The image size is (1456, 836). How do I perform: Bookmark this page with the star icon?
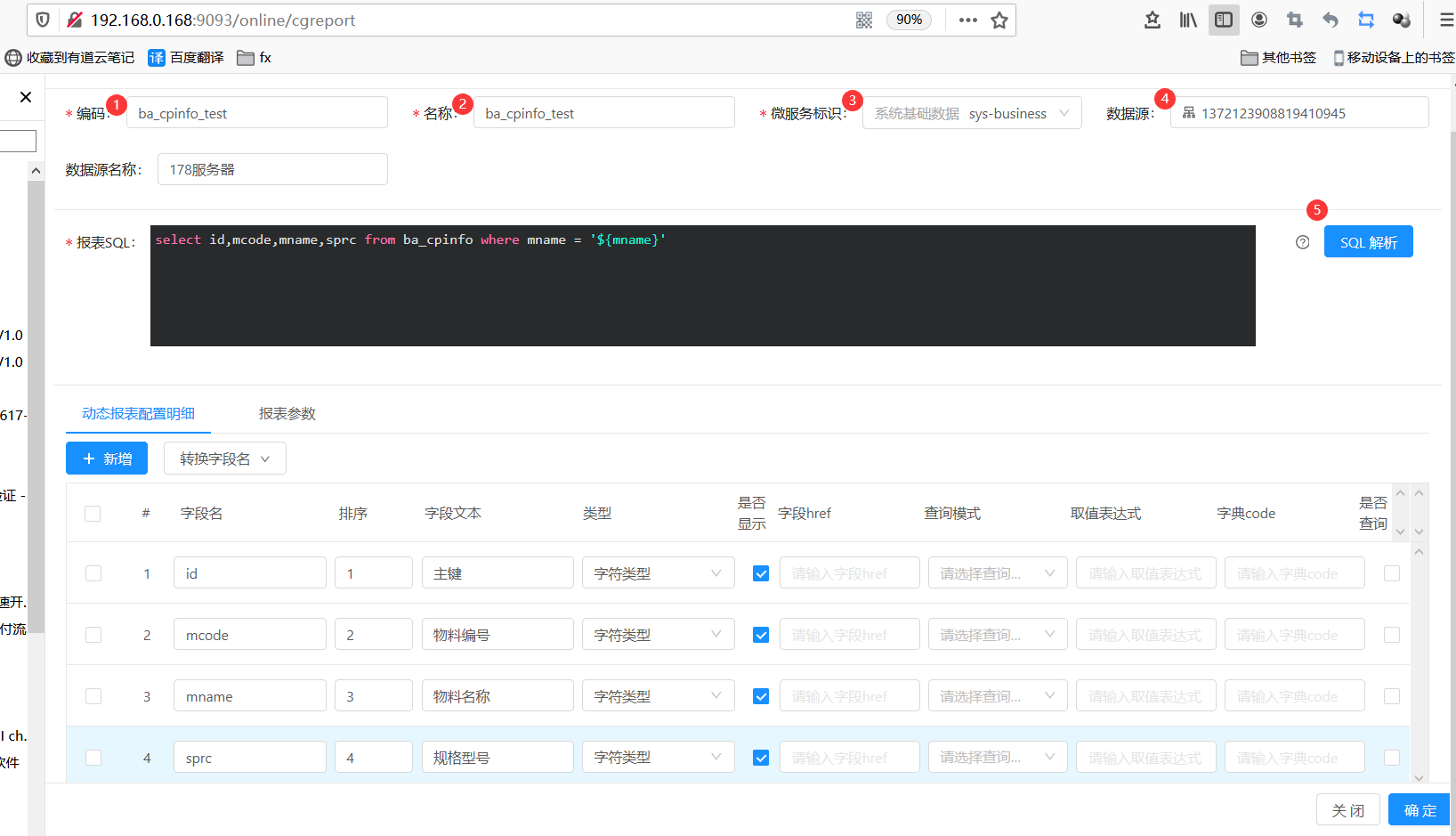999,20
